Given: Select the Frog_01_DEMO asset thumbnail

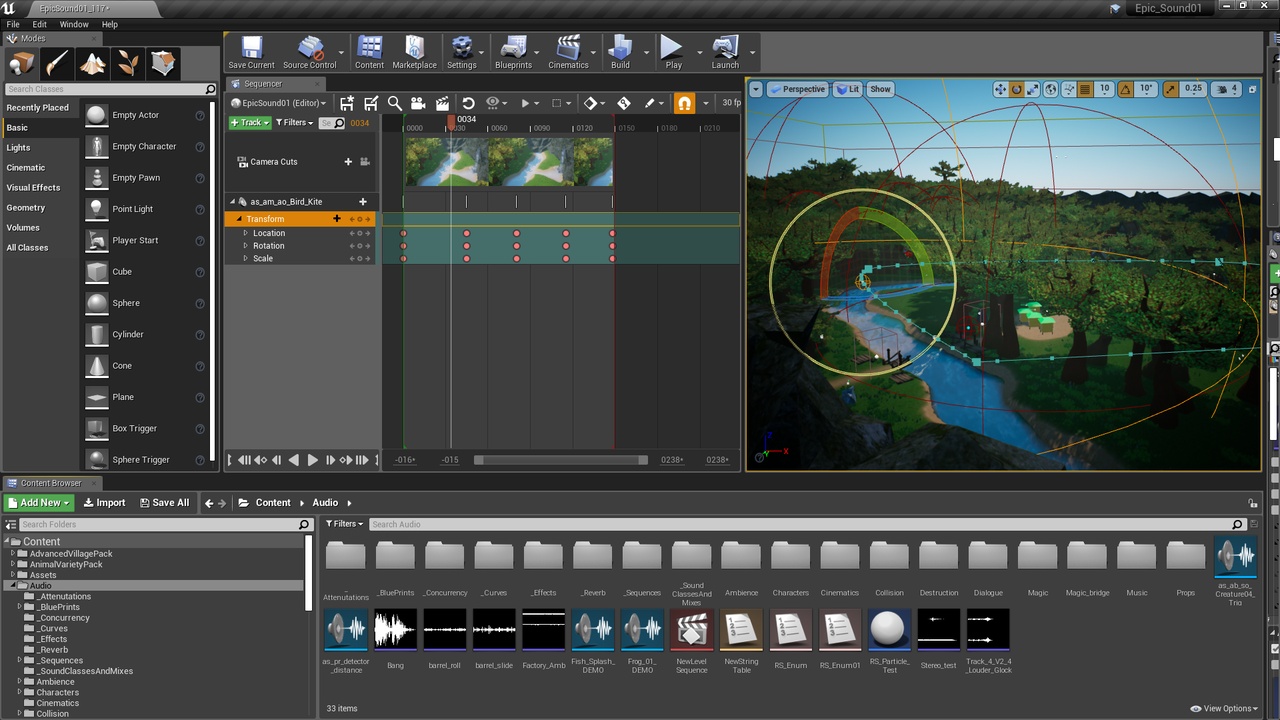Looking at the screenshot, I should tap(642, 630).
